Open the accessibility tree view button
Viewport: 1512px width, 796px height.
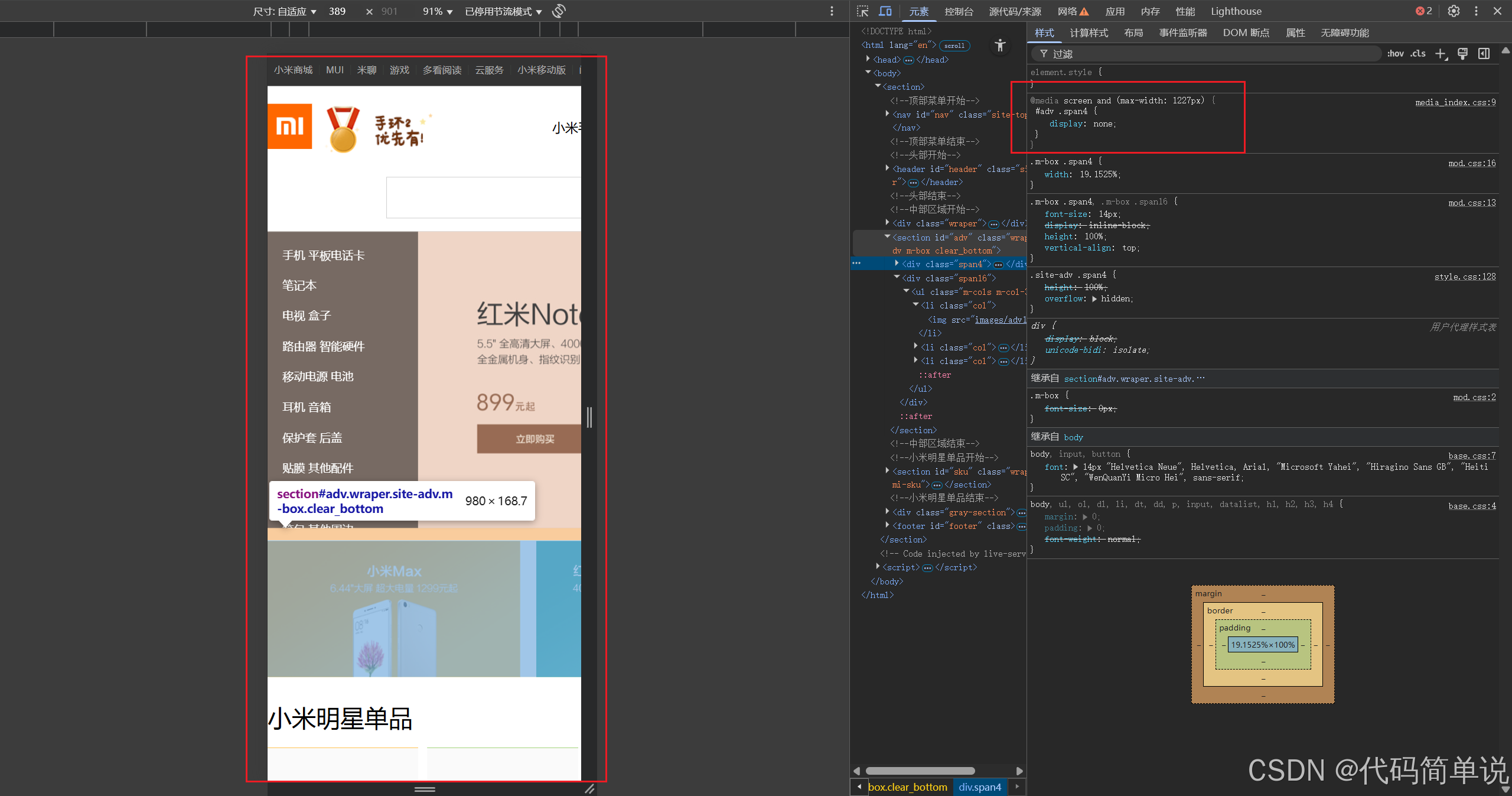coord(1000,46)
